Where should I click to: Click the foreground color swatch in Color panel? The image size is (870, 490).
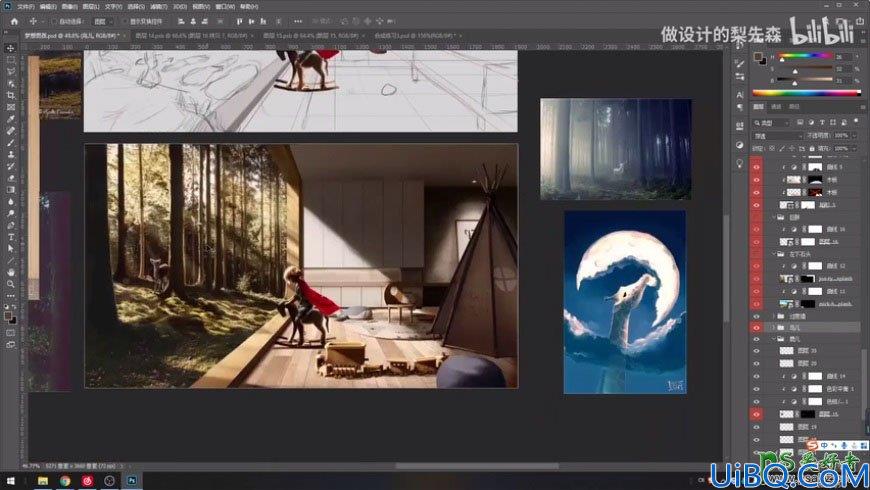pos(758,57)
